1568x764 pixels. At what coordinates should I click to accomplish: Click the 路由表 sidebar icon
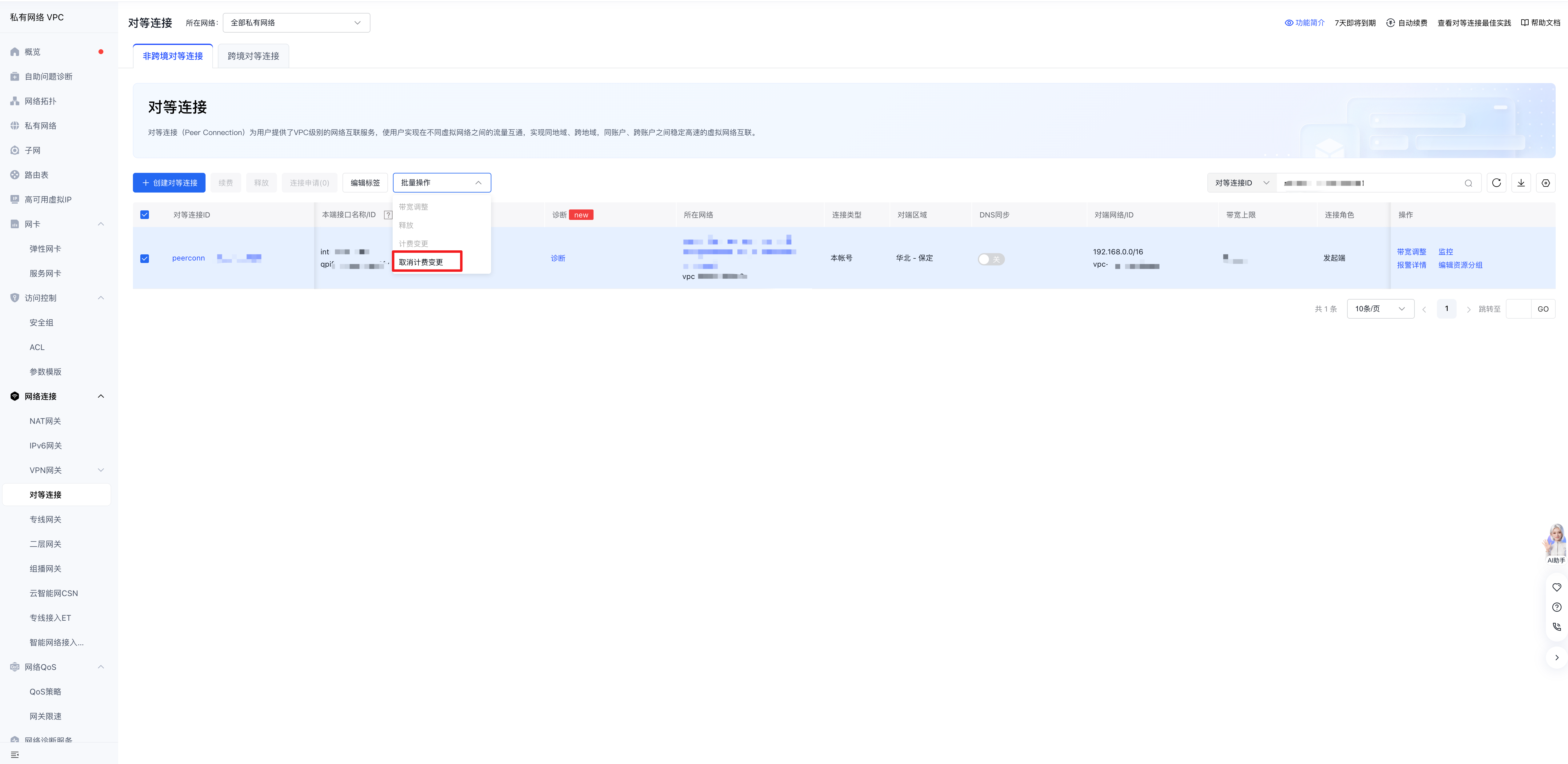[14, 175]
